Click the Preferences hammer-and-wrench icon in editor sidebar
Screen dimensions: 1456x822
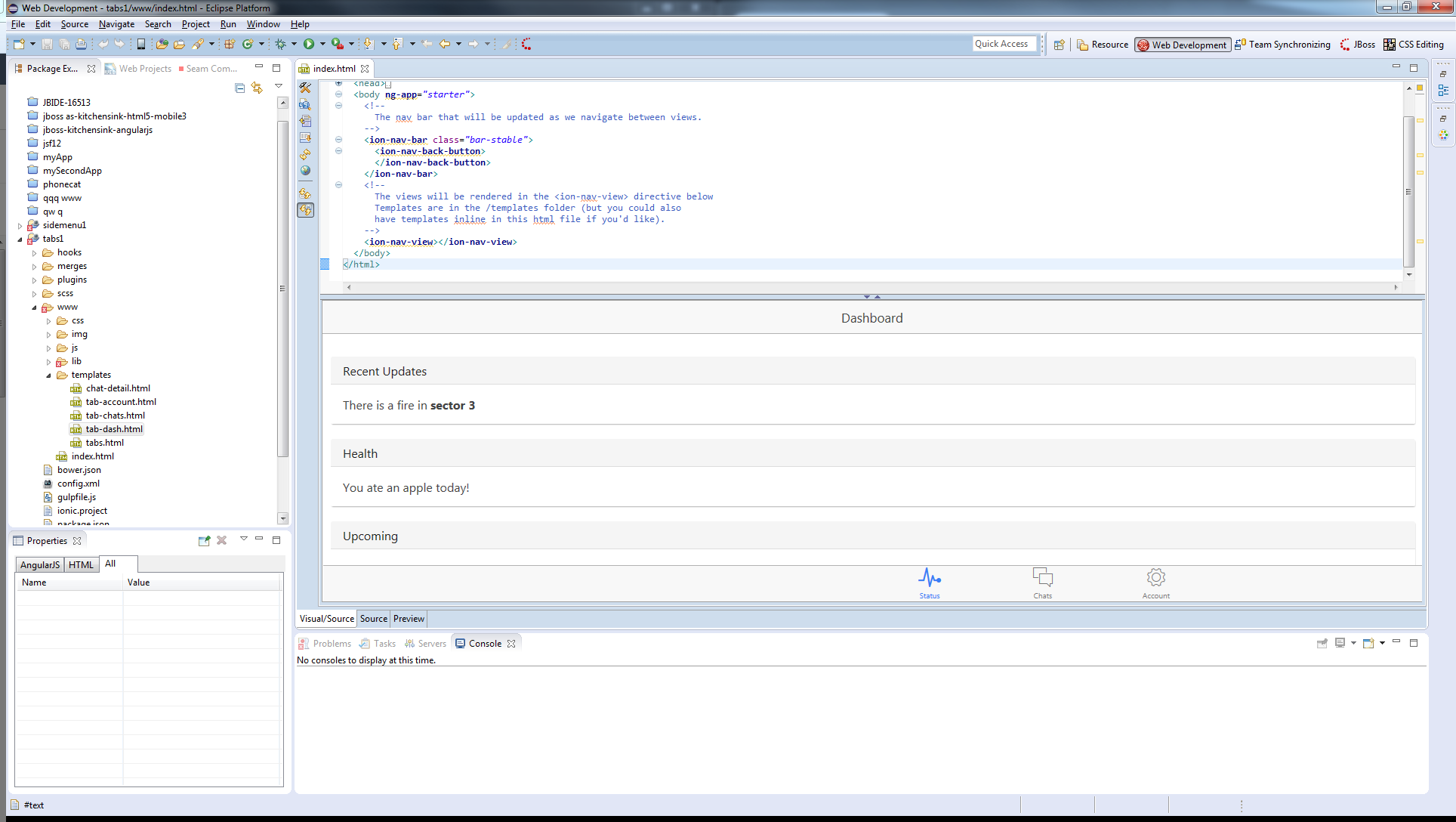click(x=305, y=88)
